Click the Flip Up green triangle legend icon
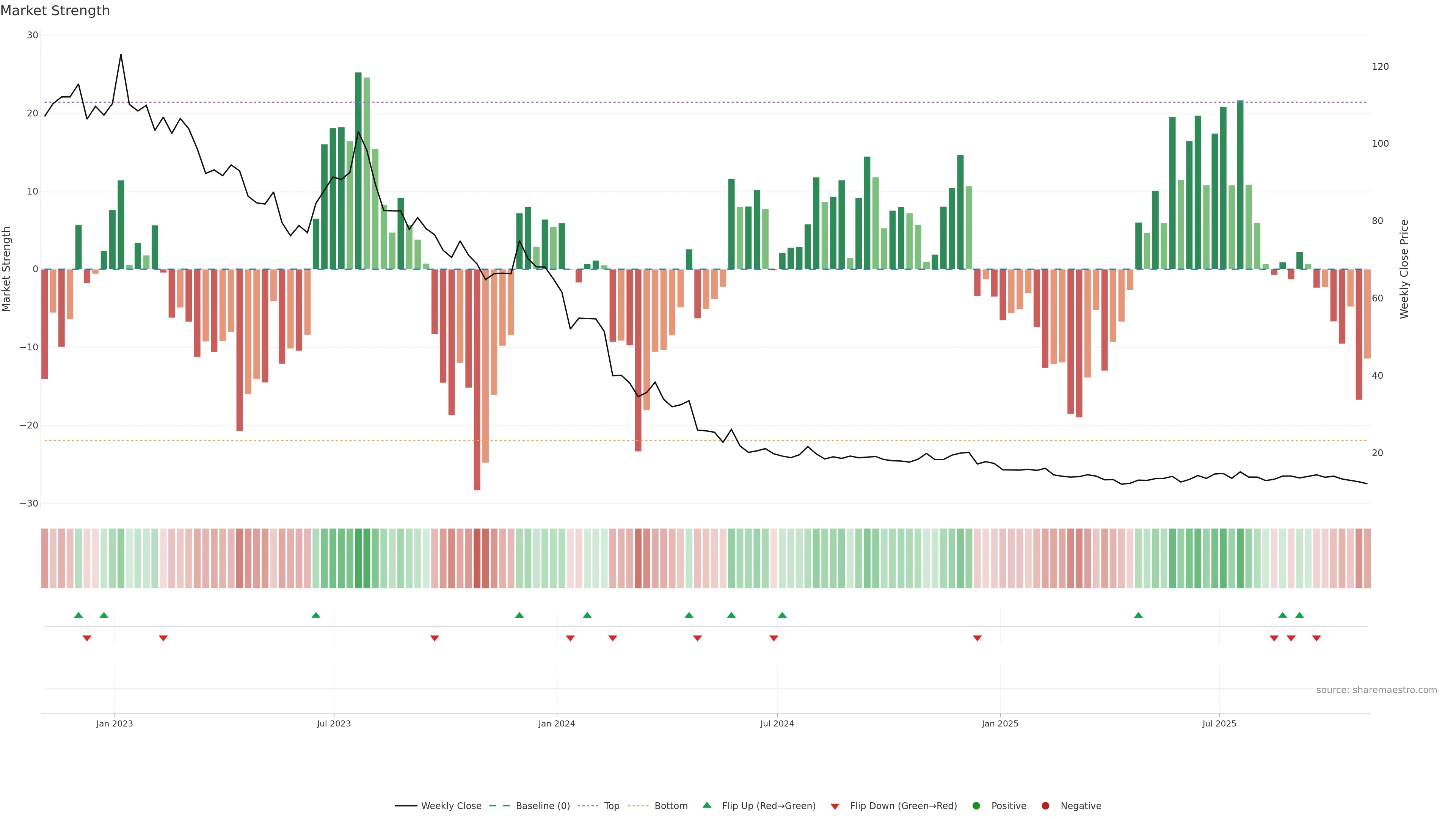This screenshot has width=1456, height=819. click(706, 805)
